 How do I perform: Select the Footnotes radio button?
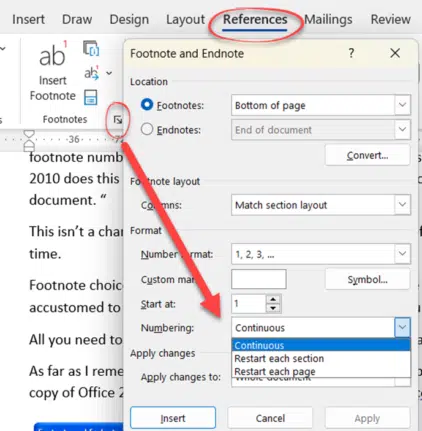(x=147, y=105)
